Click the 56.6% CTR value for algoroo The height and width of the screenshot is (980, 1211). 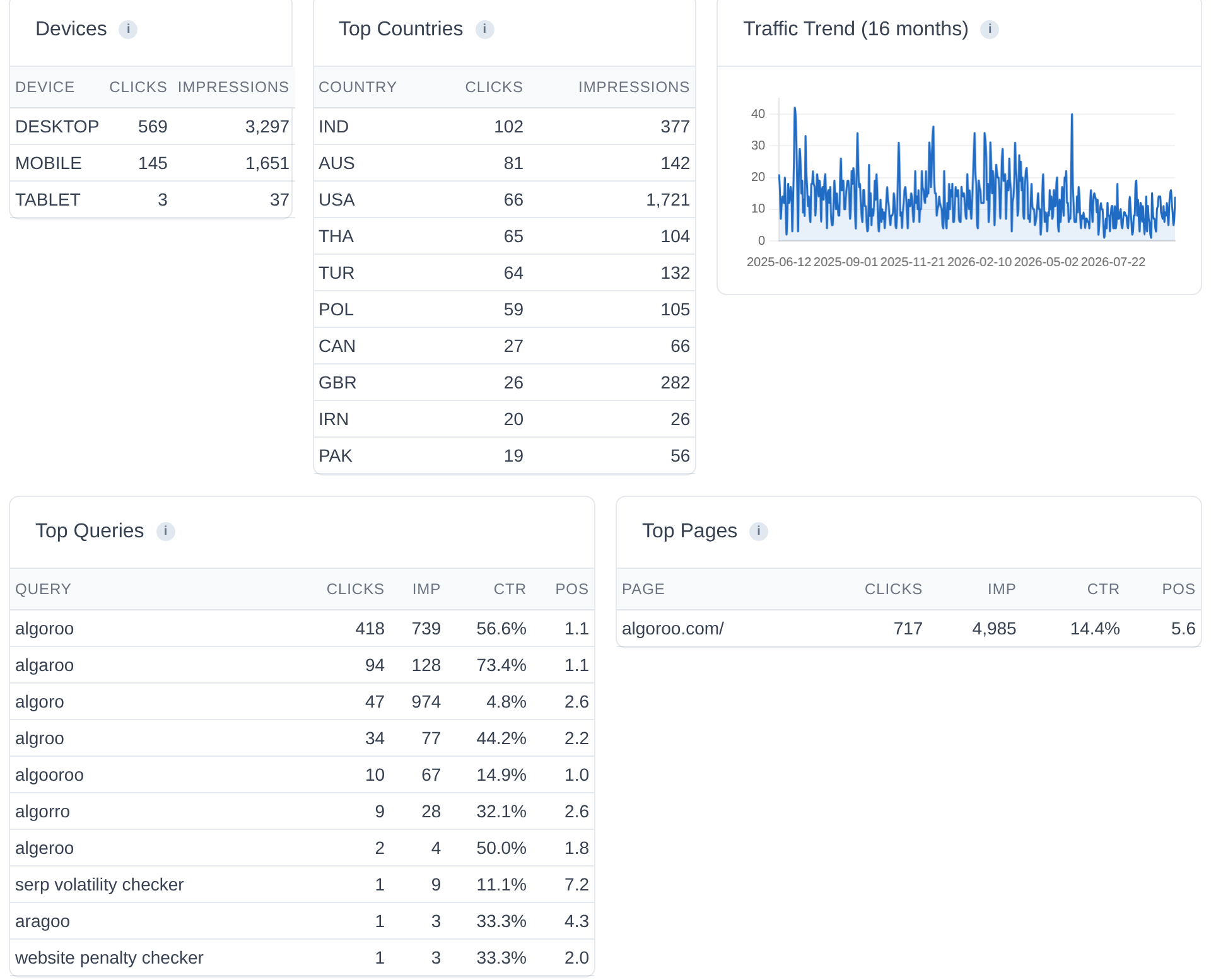click(x=501, y=629)
